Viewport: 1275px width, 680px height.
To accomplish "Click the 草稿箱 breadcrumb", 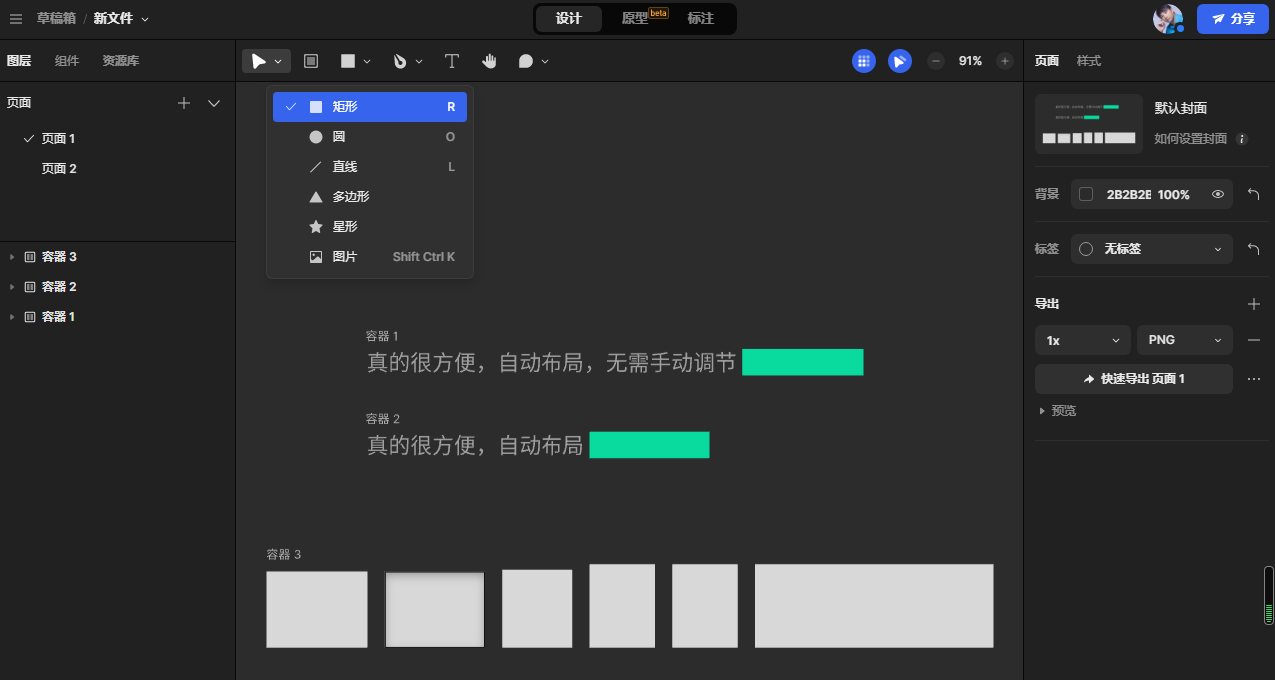I will tap(56, 19).
